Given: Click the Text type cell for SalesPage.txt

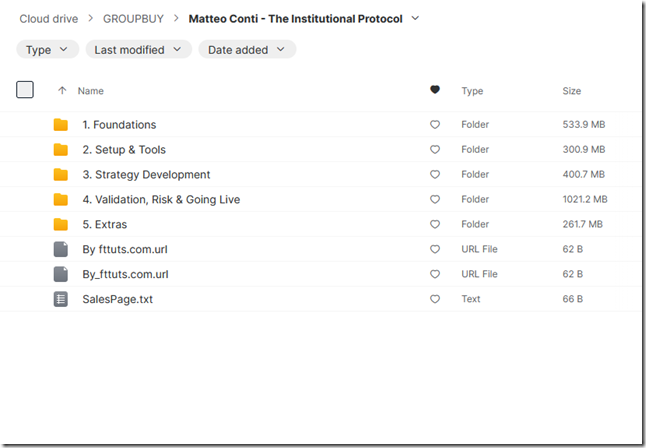Looking at the screenshot, I should click(x=471, y=299).
